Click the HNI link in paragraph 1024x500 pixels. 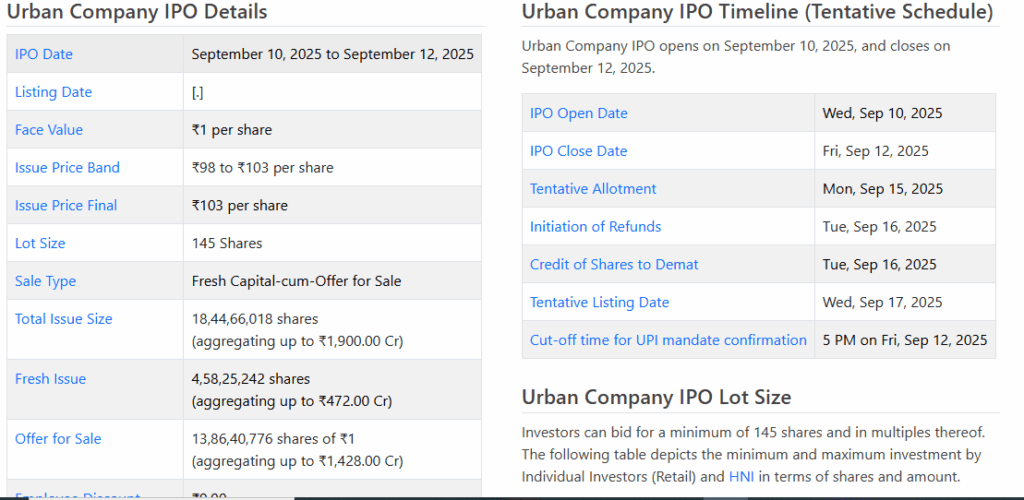[x=741, y=477]
